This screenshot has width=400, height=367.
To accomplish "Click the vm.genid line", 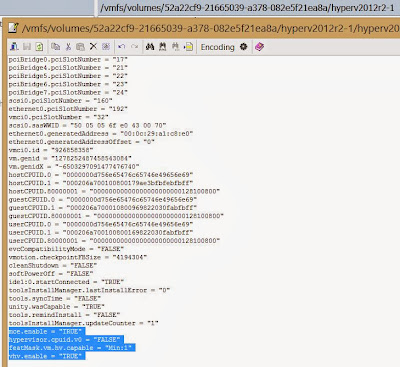I will tap(70, 158).
